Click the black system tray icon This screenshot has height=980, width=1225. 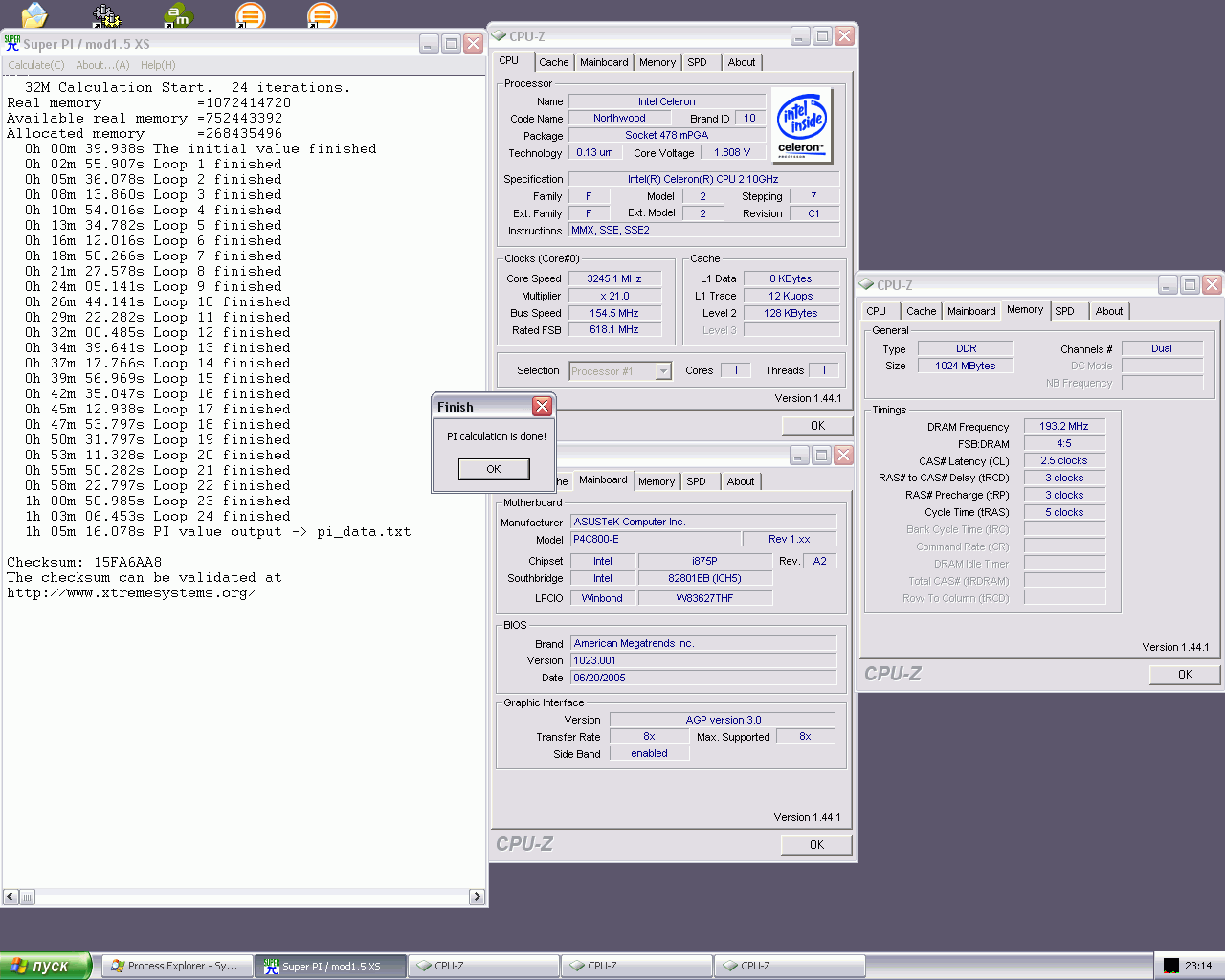(1171, 966)
